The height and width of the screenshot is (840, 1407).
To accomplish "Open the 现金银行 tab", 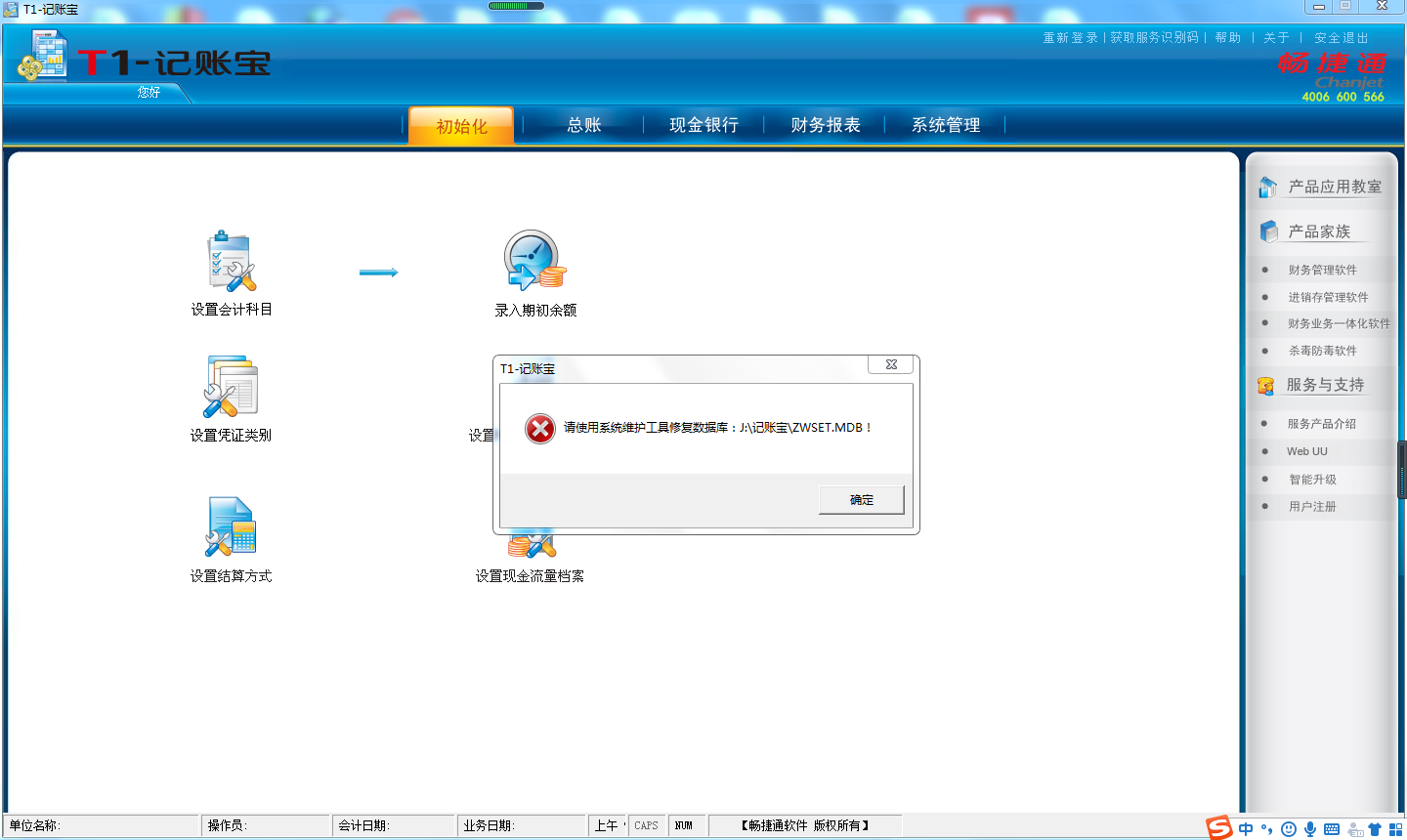I will click(703, 125).
